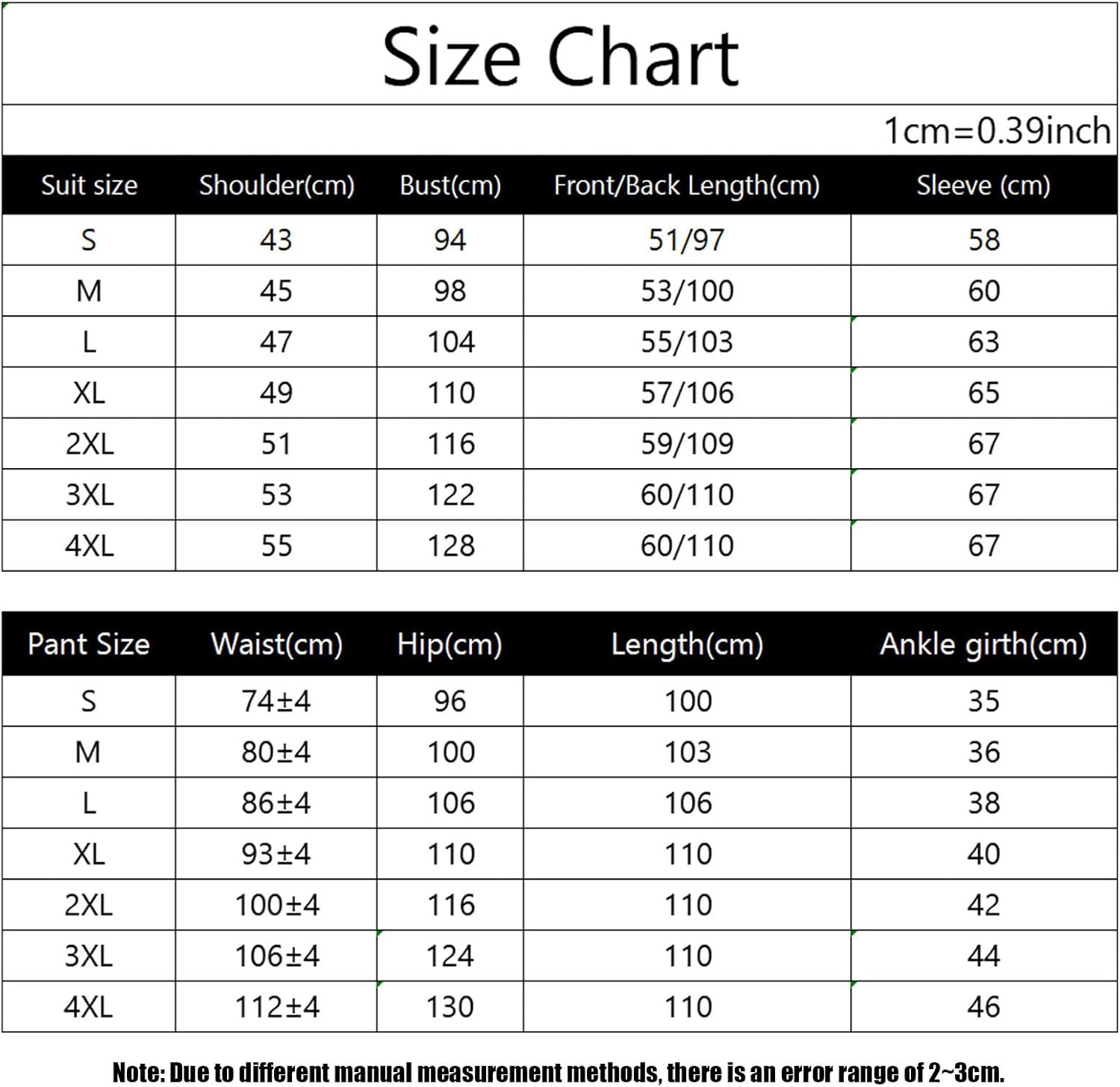This screenshot has height=1087, width=1120.
Task: Click the ankle girth value 46
Action: coord(983,1007)
